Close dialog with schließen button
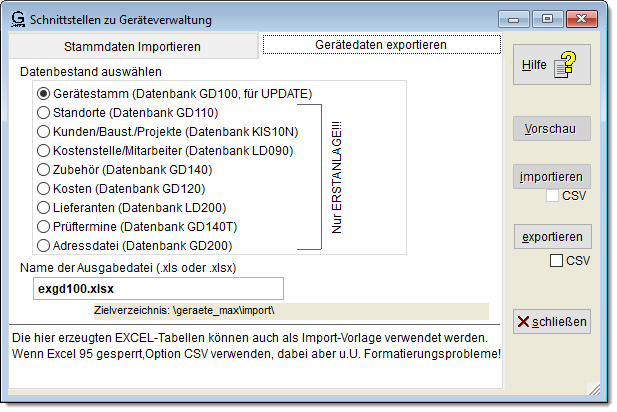Screen dimensions: 617x412 [x=552, y=321]
